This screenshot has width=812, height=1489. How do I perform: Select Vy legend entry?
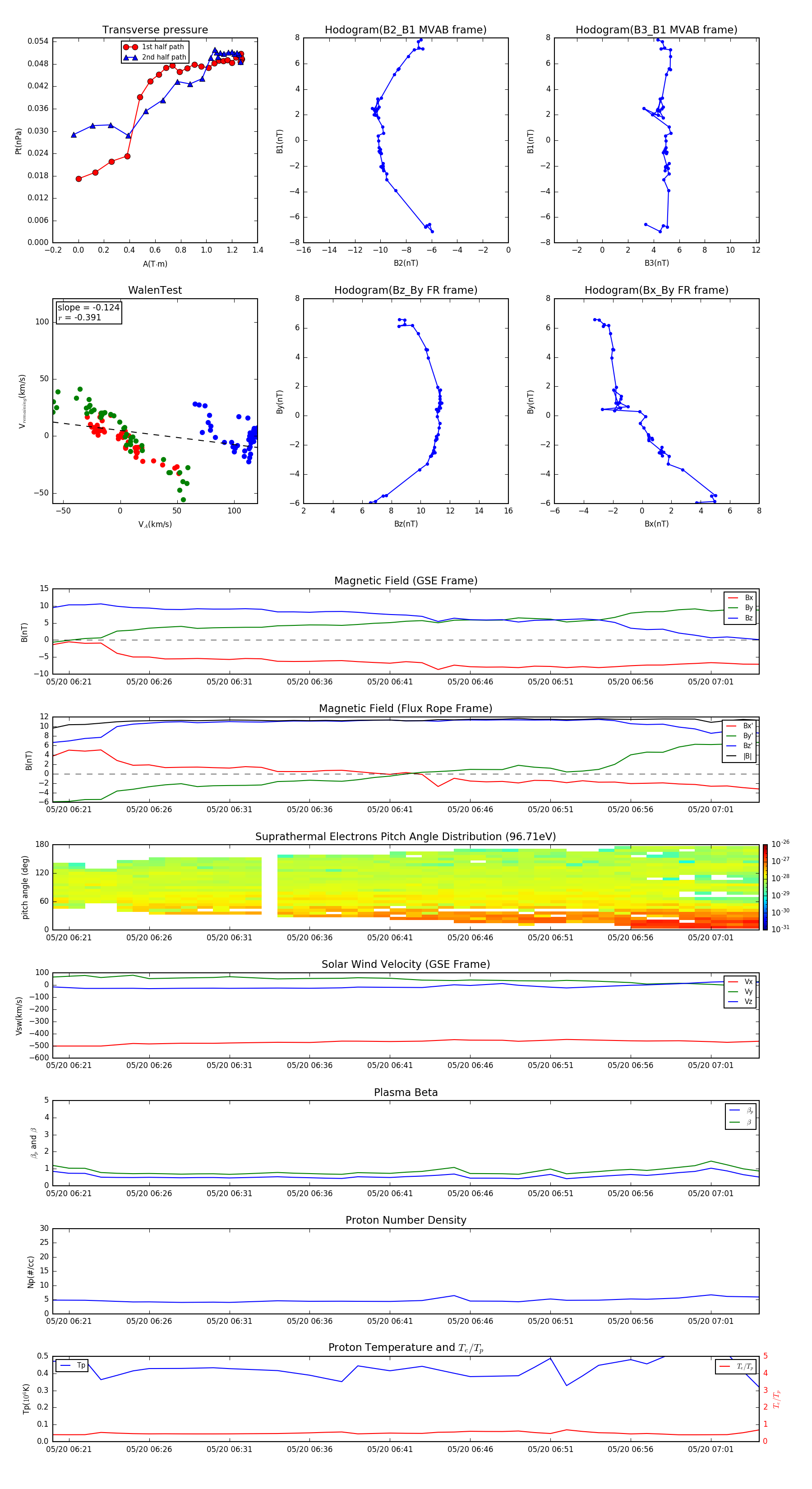pyautogui.click(x=740, y=991)
